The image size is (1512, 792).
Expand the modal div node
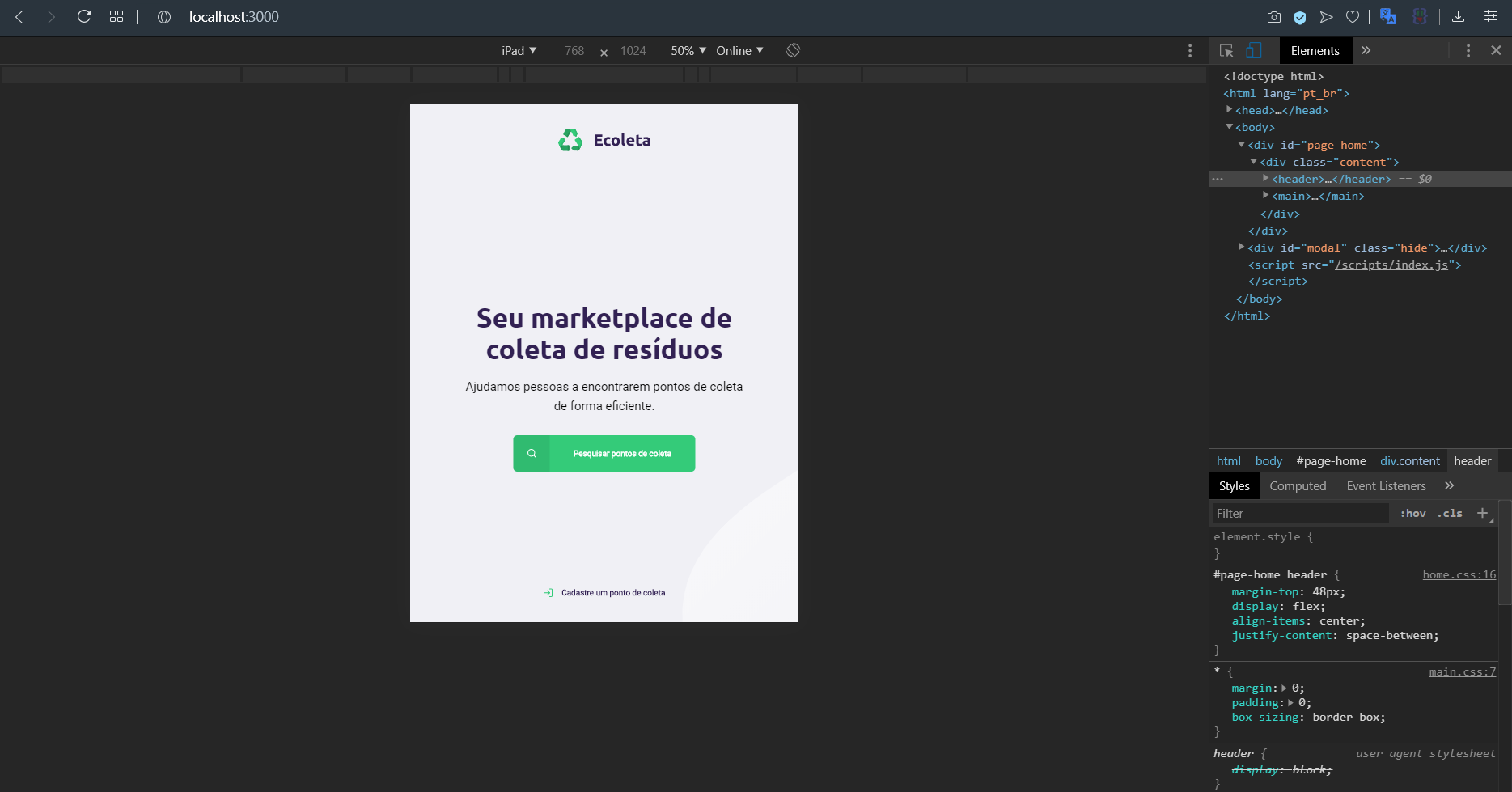(1241, 247)
